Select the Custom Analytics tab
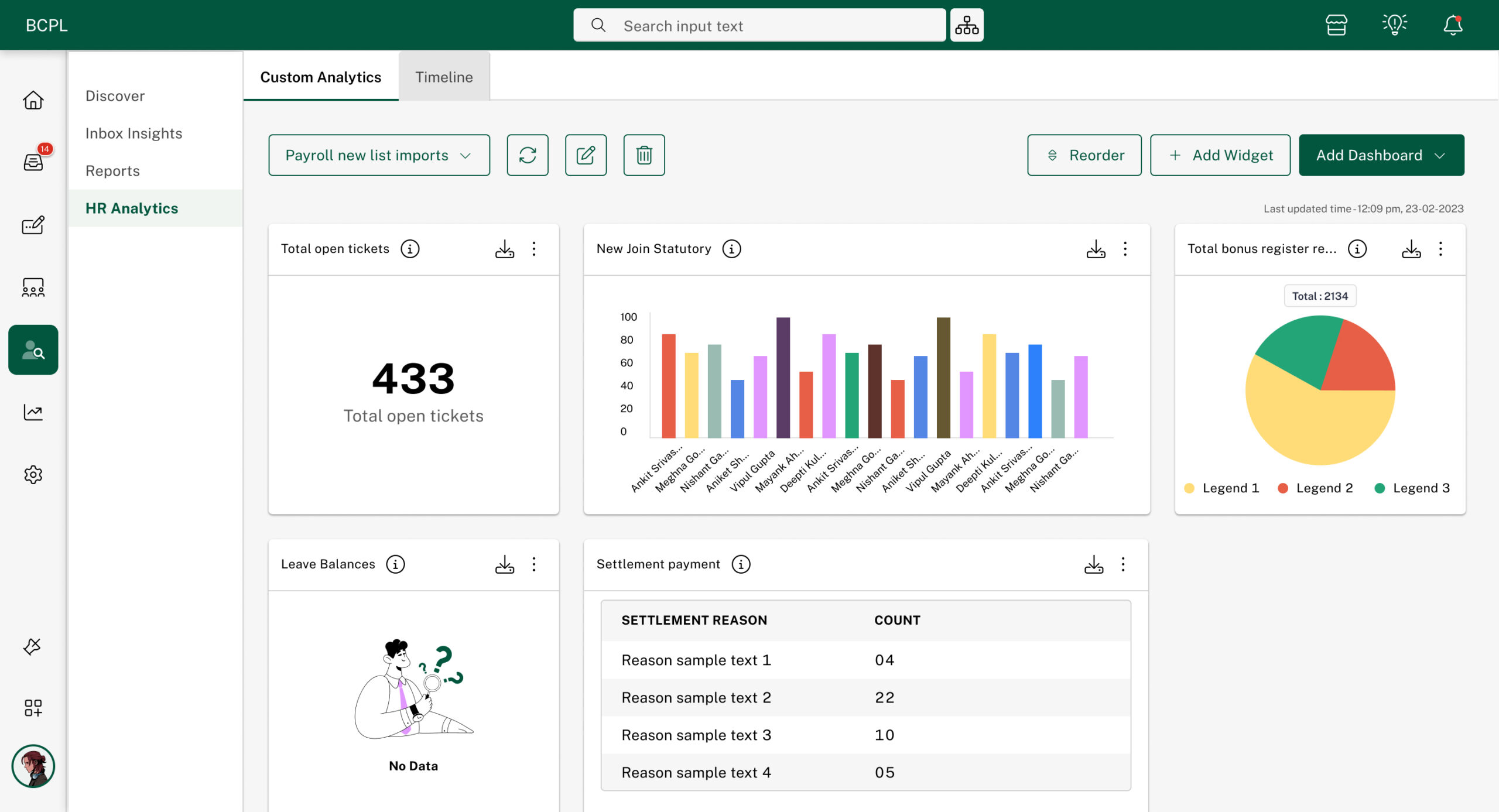The image size is (1499, 812). [320, 76]
